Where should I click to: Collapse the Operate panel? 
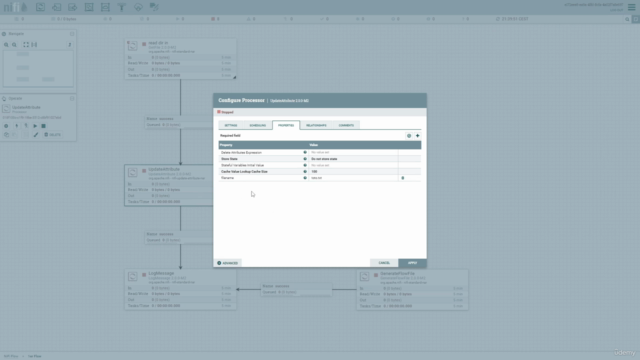click(72, 98)
